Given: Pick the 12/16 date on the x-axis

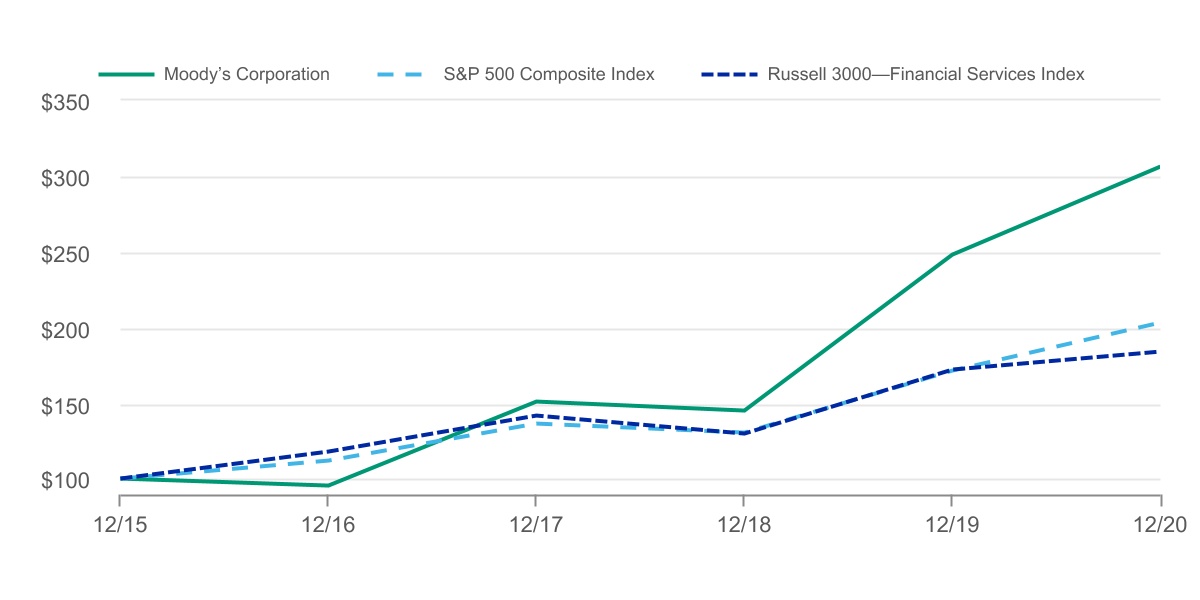Looking at the screenshot, I should pos(327,524).
